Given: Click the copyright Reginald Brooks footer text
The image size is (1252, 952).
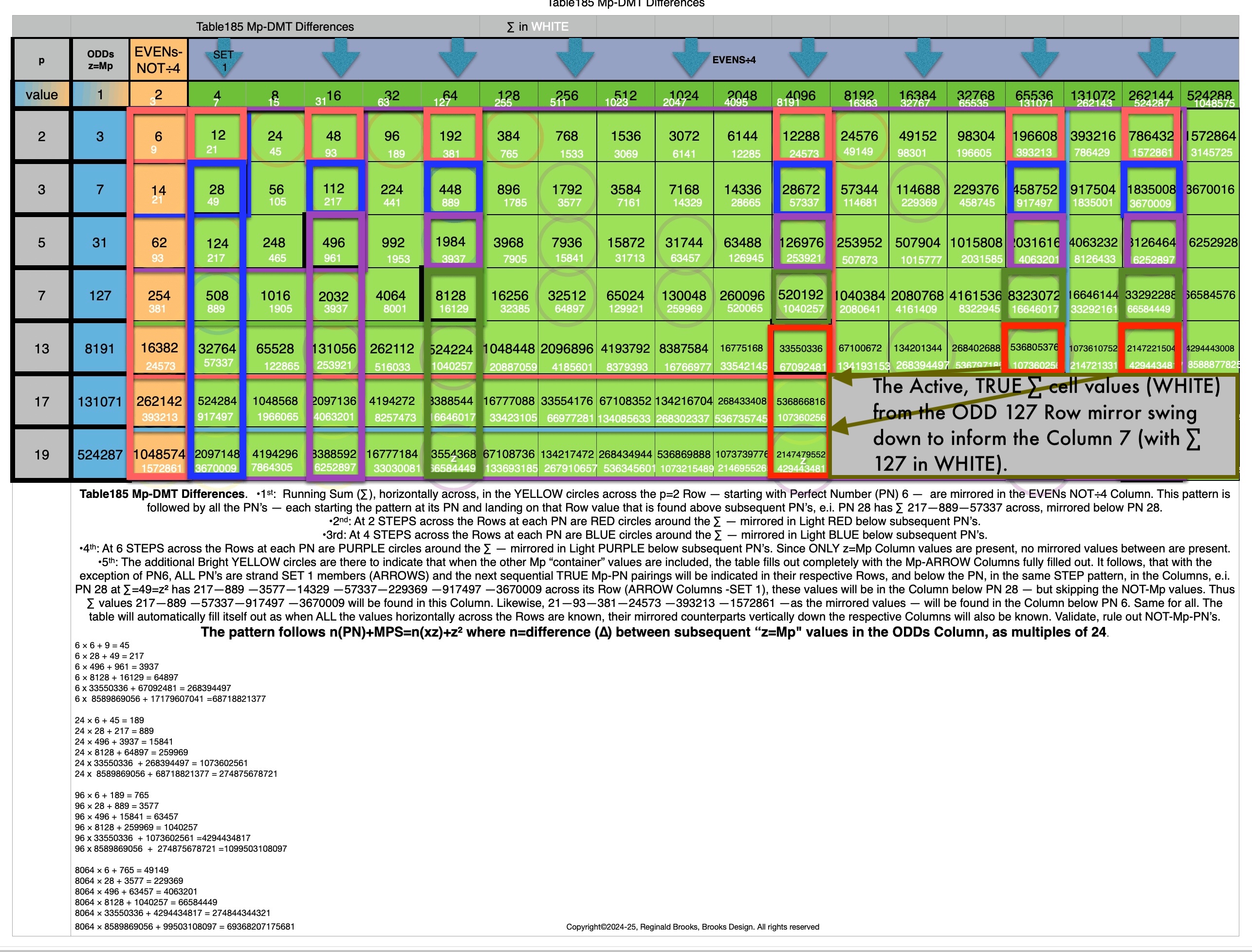Looking at the screenshot, I should point(692,927).
